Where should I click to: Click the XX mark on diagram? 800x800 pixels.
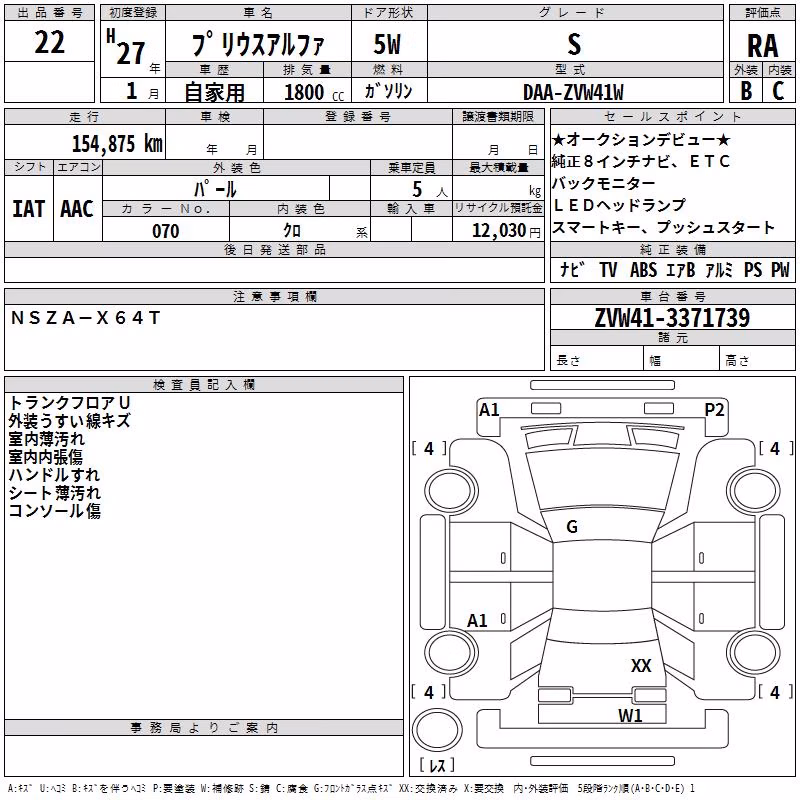[641, 665]
